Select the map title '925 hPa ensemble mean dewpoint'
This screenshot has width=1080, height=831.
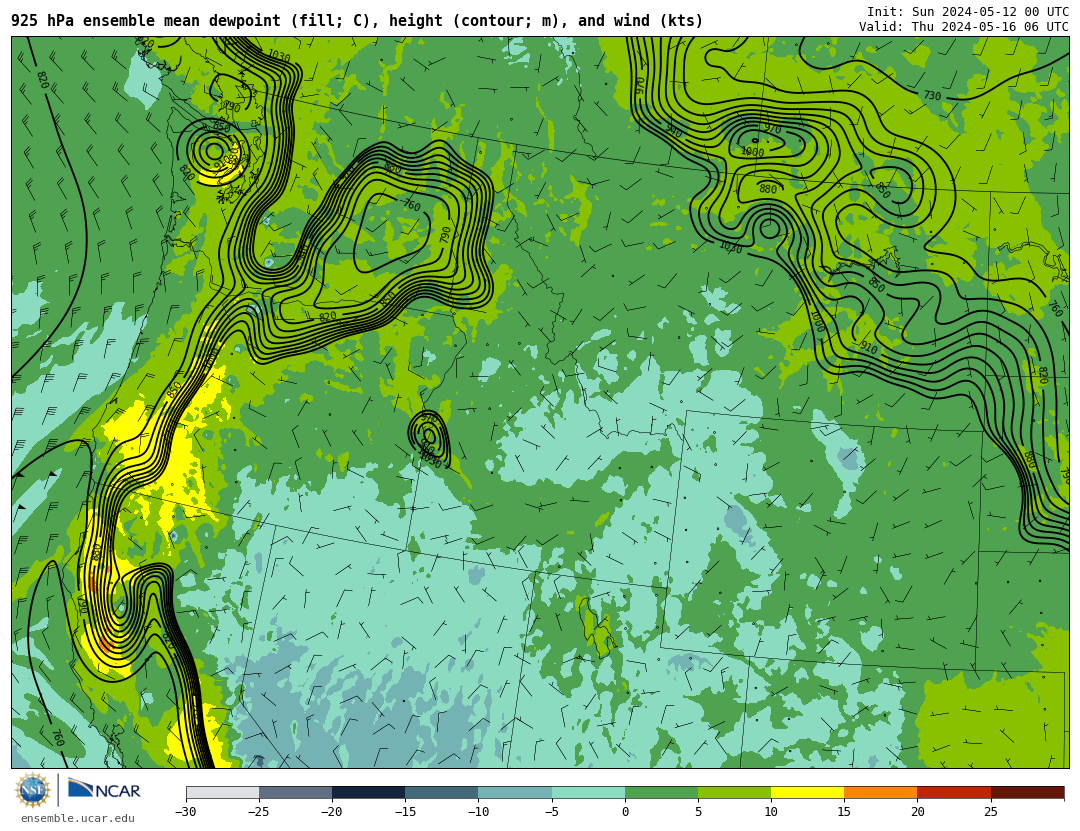(146, 21)
